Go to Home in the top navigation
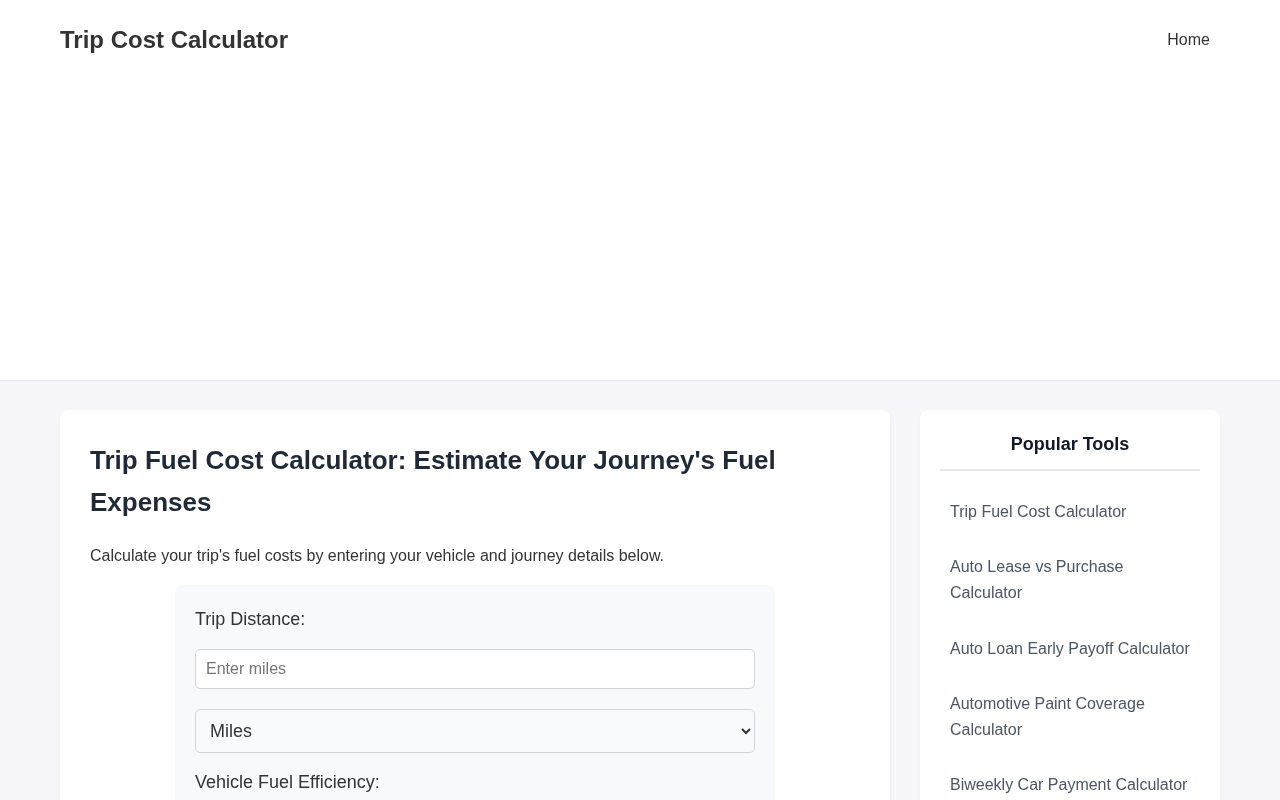1280x800 pixels. 1188,40
